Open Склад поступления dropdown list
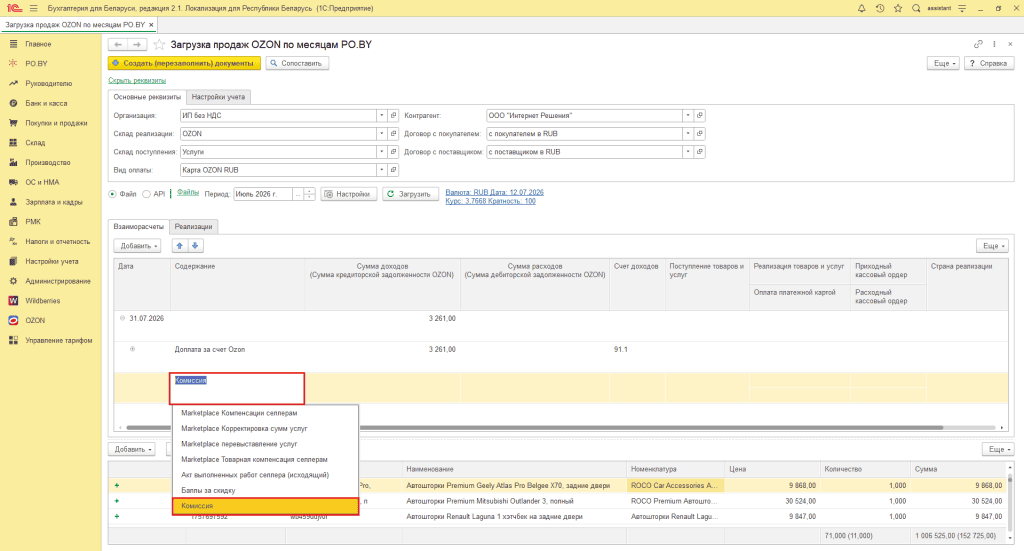1024x551 pixels. (x=381, y=151)
